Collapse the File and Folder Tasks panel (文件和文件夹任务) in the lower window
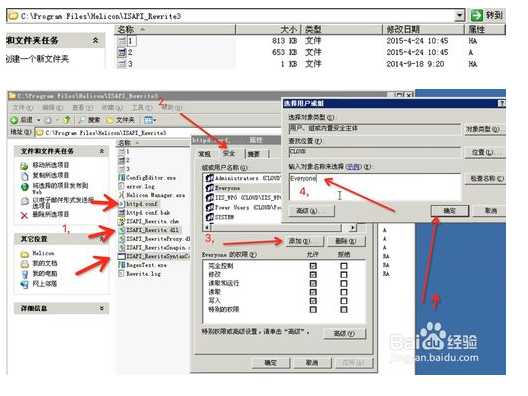 click(x=101, y=151)
